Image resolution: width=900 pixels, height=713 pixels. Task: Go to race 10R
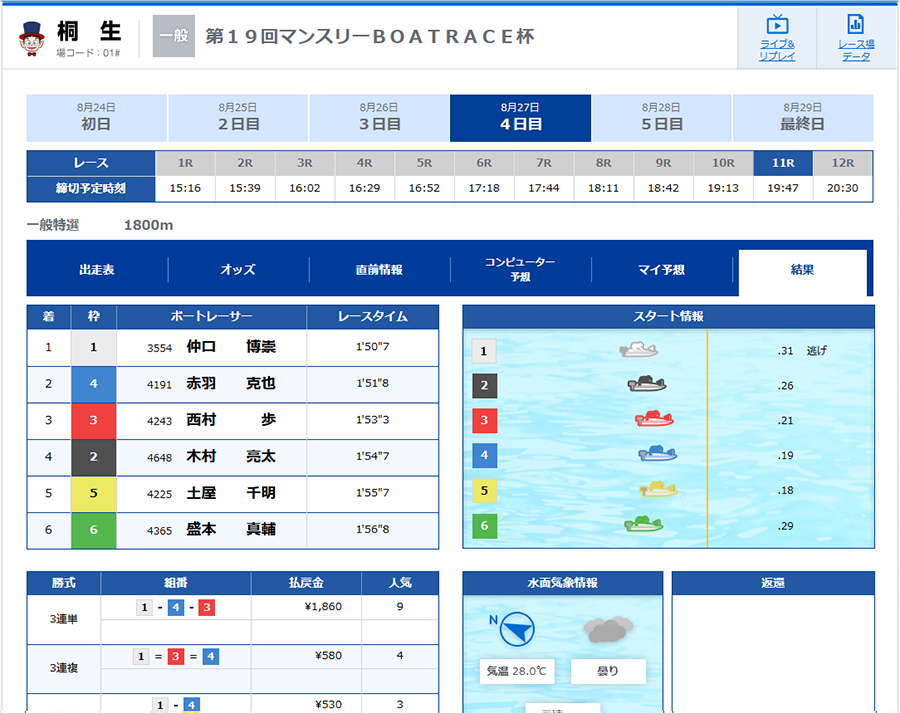[723, 163]
